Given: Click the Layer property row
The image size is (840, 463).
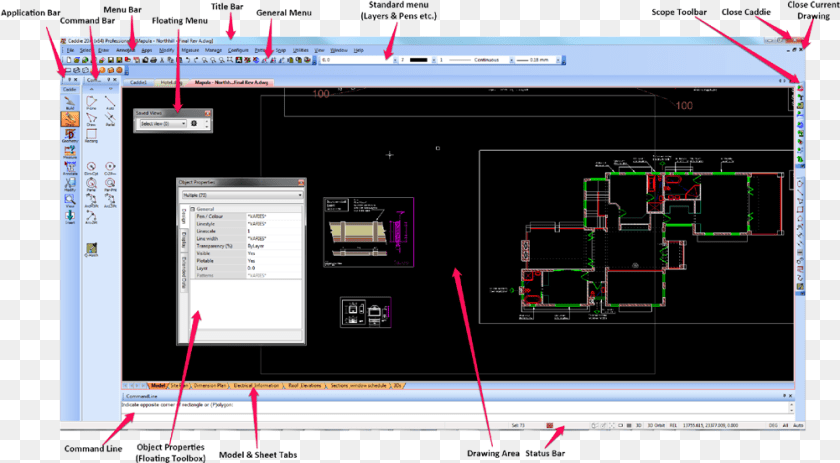Looking at the screenshot, I should [x=246, y=268].
